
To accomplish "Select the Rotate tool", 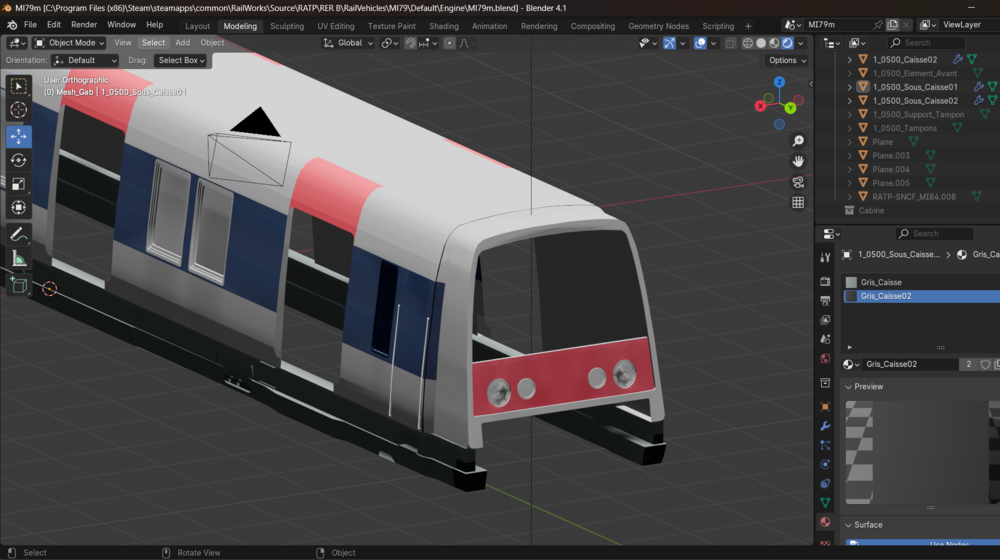I will (x=18, y=160).
